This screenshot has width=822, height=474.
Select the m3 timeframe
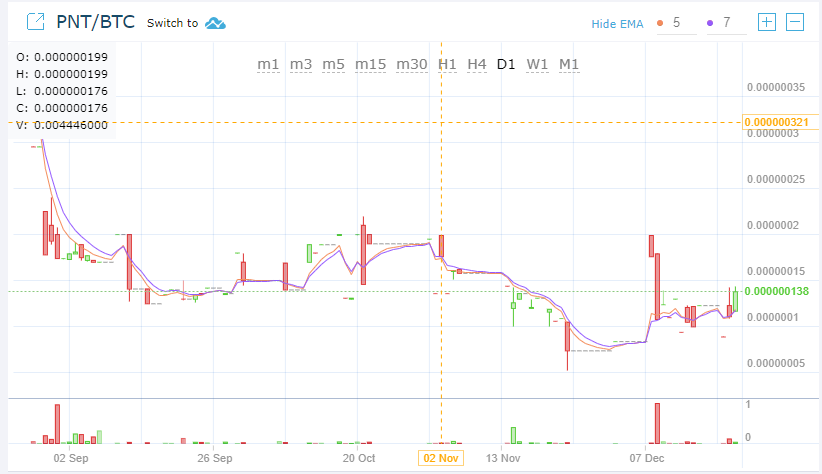[x=301, y=64]
